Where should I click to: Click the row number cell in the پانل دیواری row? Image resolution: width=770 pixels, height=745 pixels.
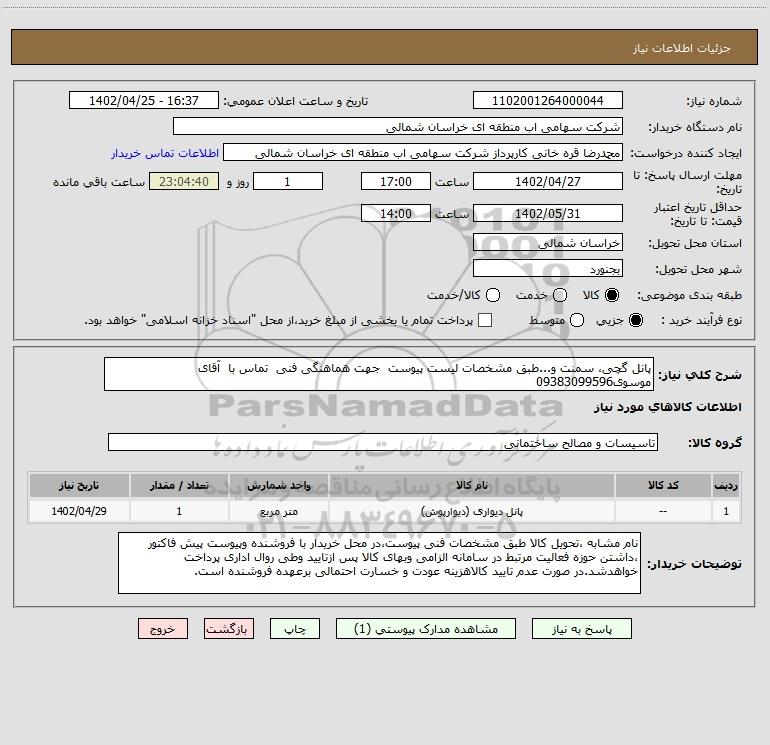[726, 511]
